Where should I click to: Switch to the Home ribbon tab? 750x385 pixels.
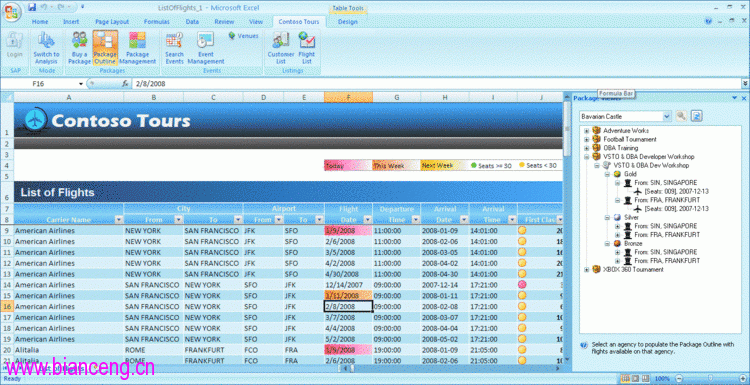(x=40, y=22)
